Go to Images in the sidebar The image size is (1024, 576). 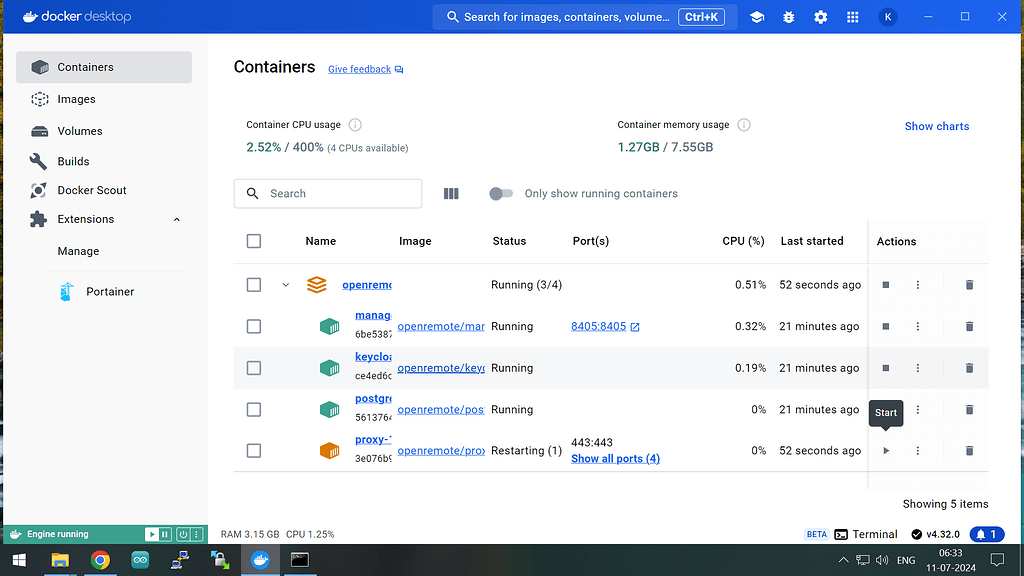pos(76,99)
